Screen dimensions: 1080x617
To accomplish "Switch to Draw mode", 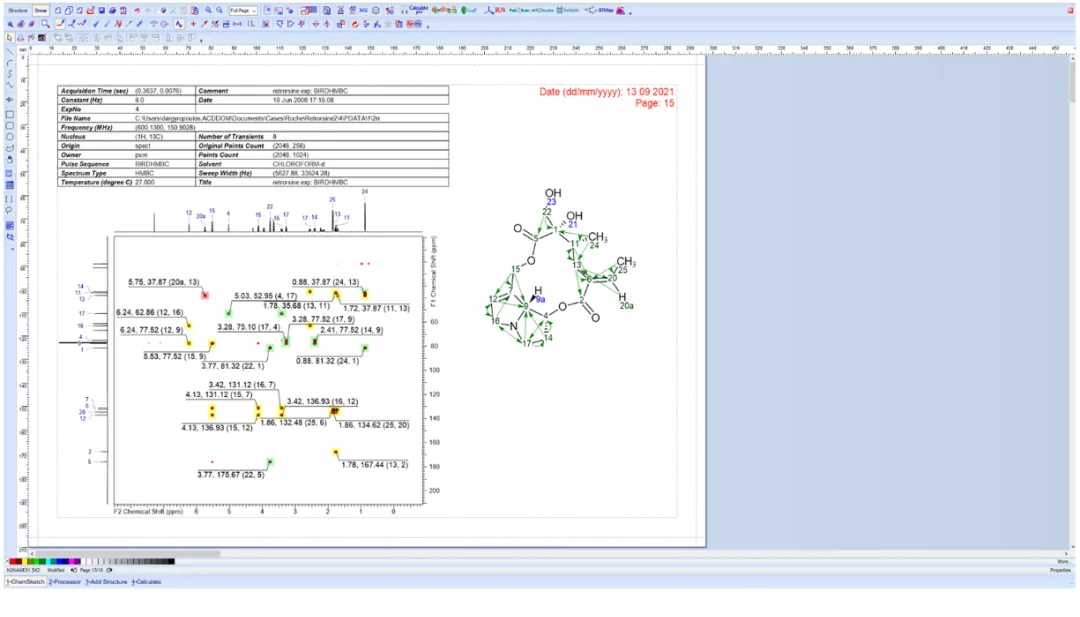I will (41, 10).
